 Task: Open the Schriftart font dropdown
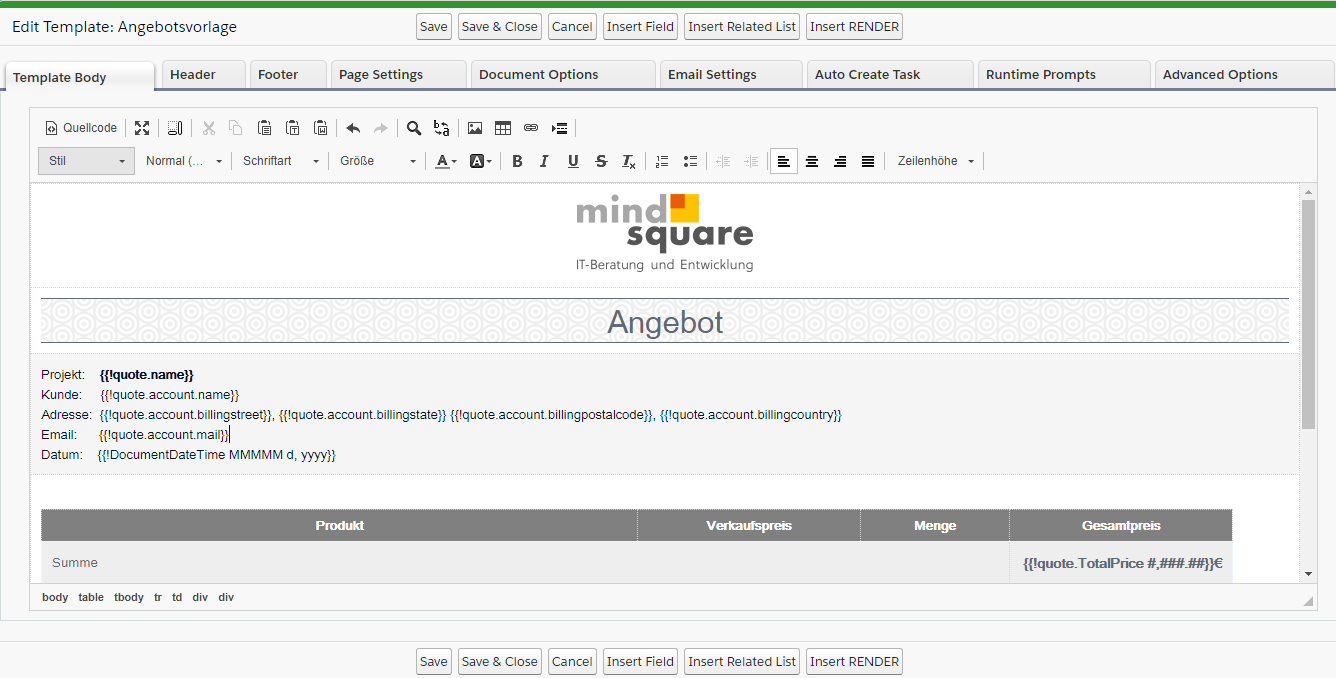click(281, 161)
